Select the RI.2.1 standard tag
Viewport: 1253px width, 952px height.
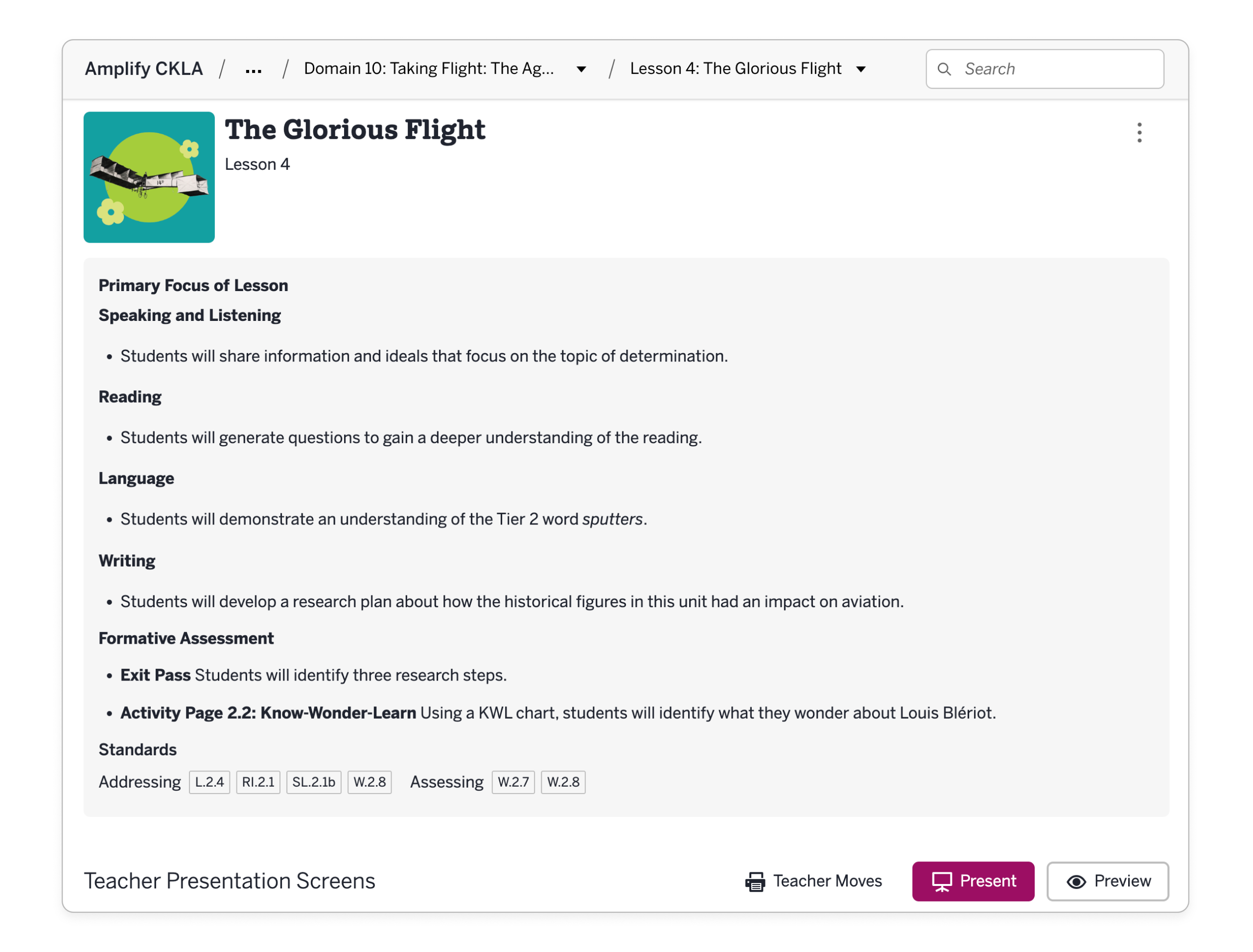pos(258,782)
